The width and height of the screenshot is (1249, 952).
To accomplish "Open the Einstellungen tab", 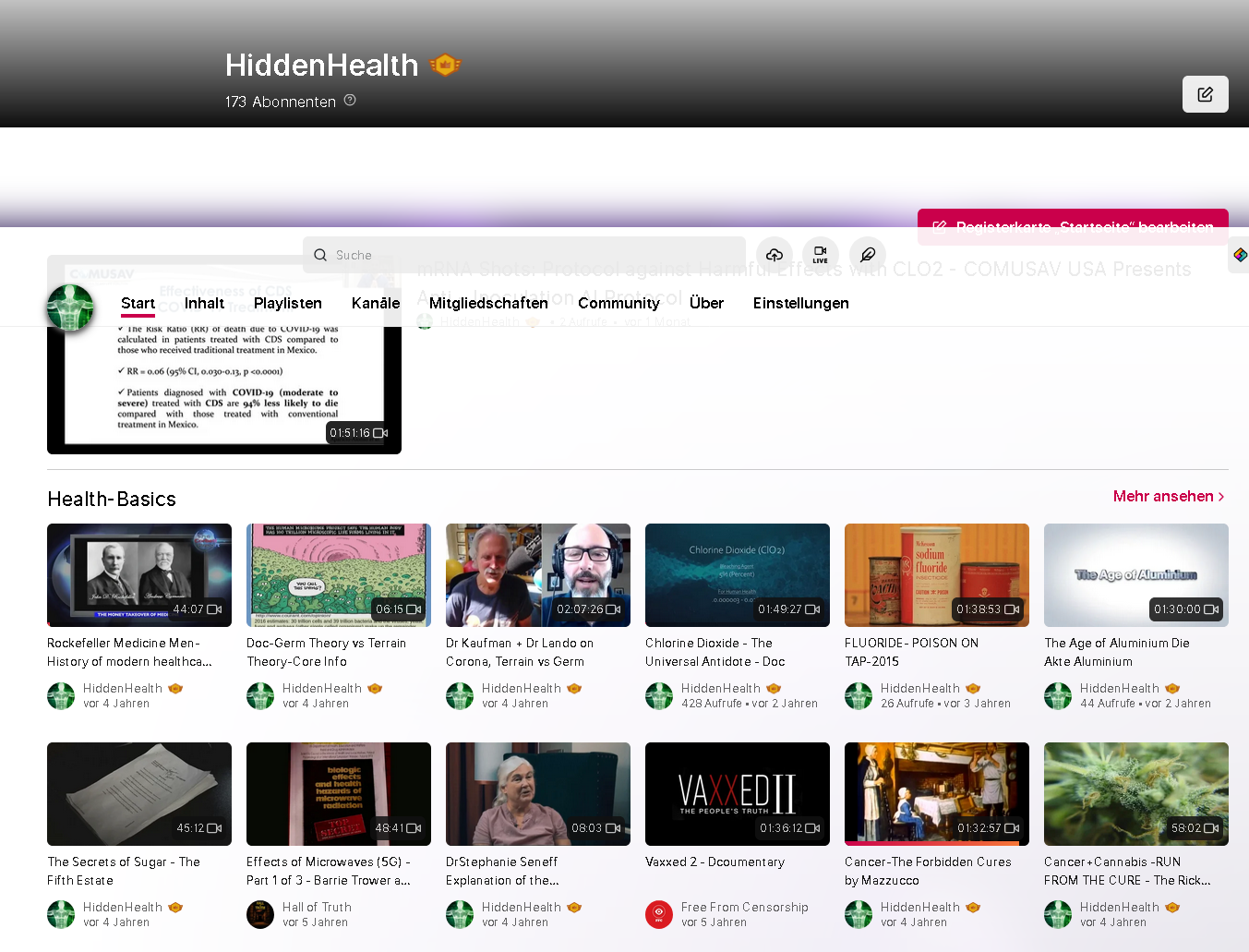I will [800, 303].
